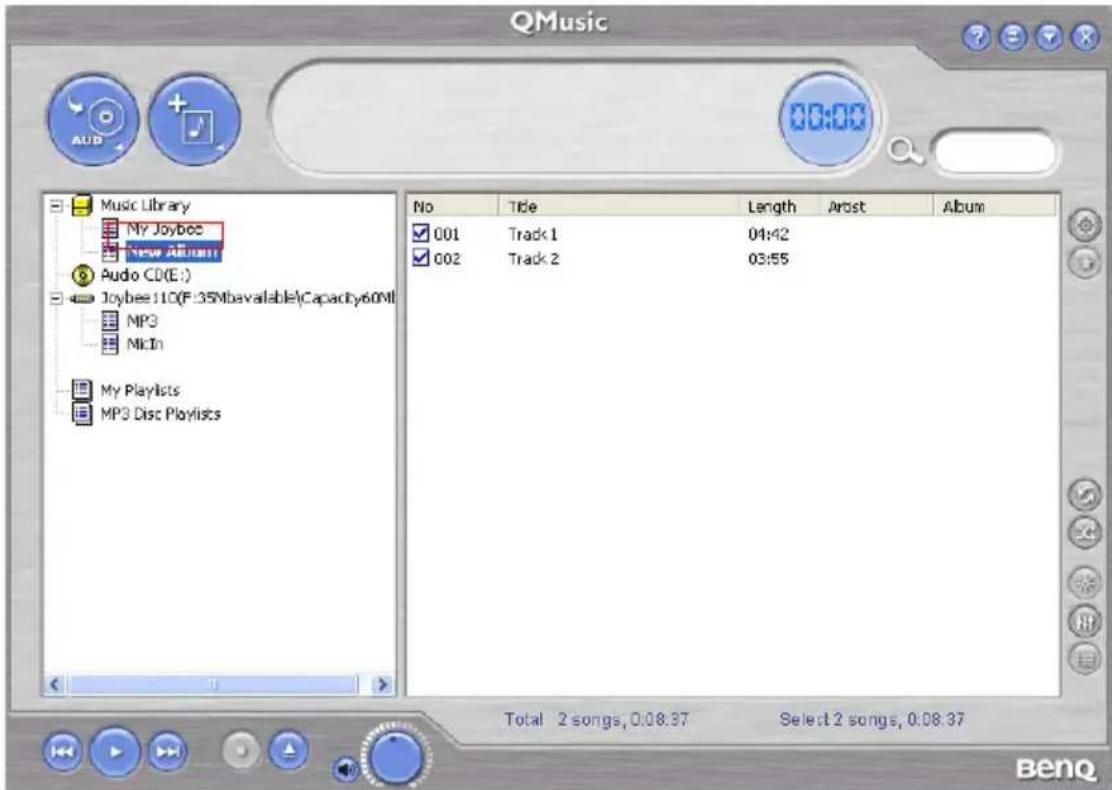This screenshot has width=1112, height=790.
Task: Click the round icon above equalizer button
Action: point(1084,584)
